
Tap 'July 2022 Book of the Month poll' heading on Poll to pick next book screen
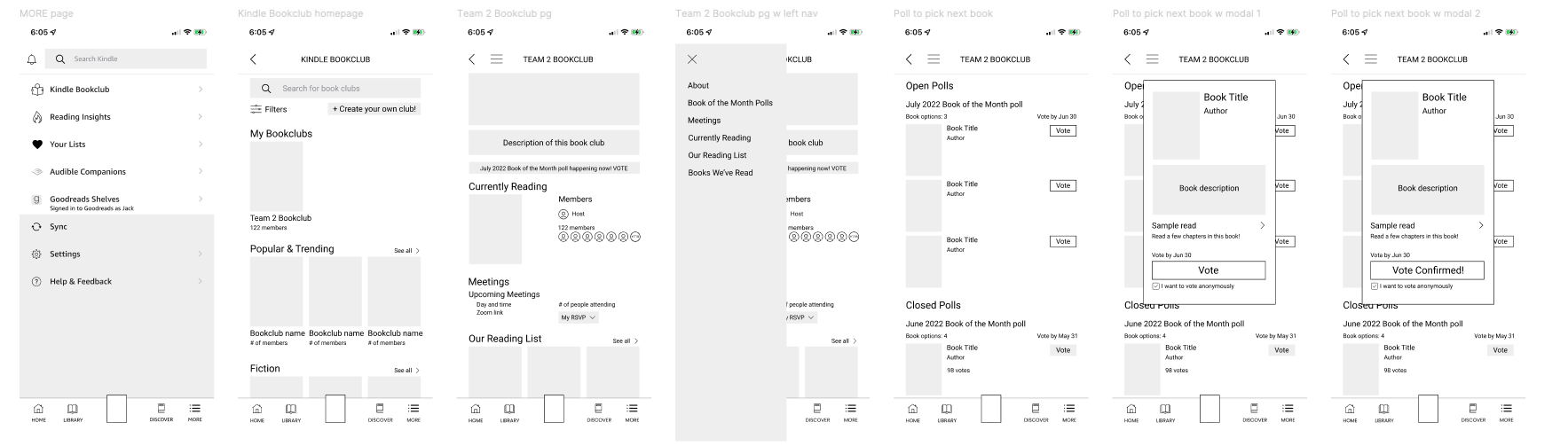(x=964, y=105)
